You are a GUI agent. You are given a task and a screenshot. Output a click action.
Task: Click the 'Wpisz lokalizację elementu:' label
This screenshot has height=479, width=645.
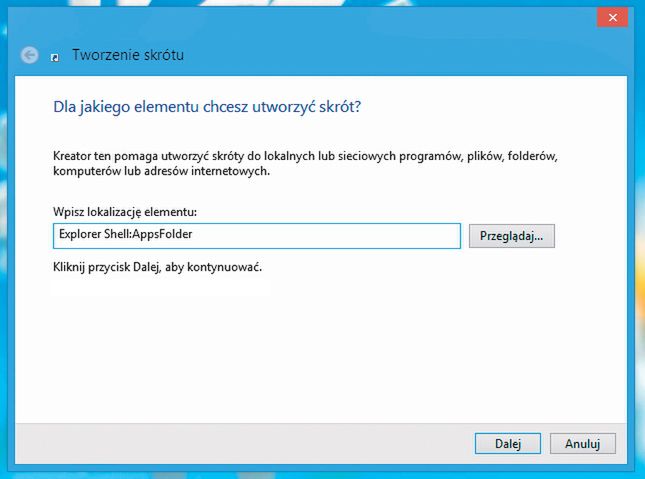click(x=125, y=212)
